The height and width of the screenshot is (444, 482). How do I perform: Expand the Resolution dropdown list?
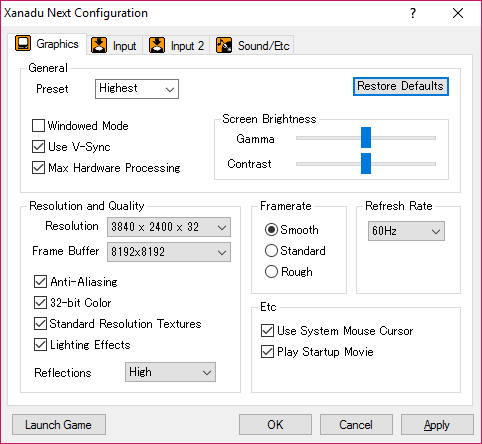(x=169, y=227)
